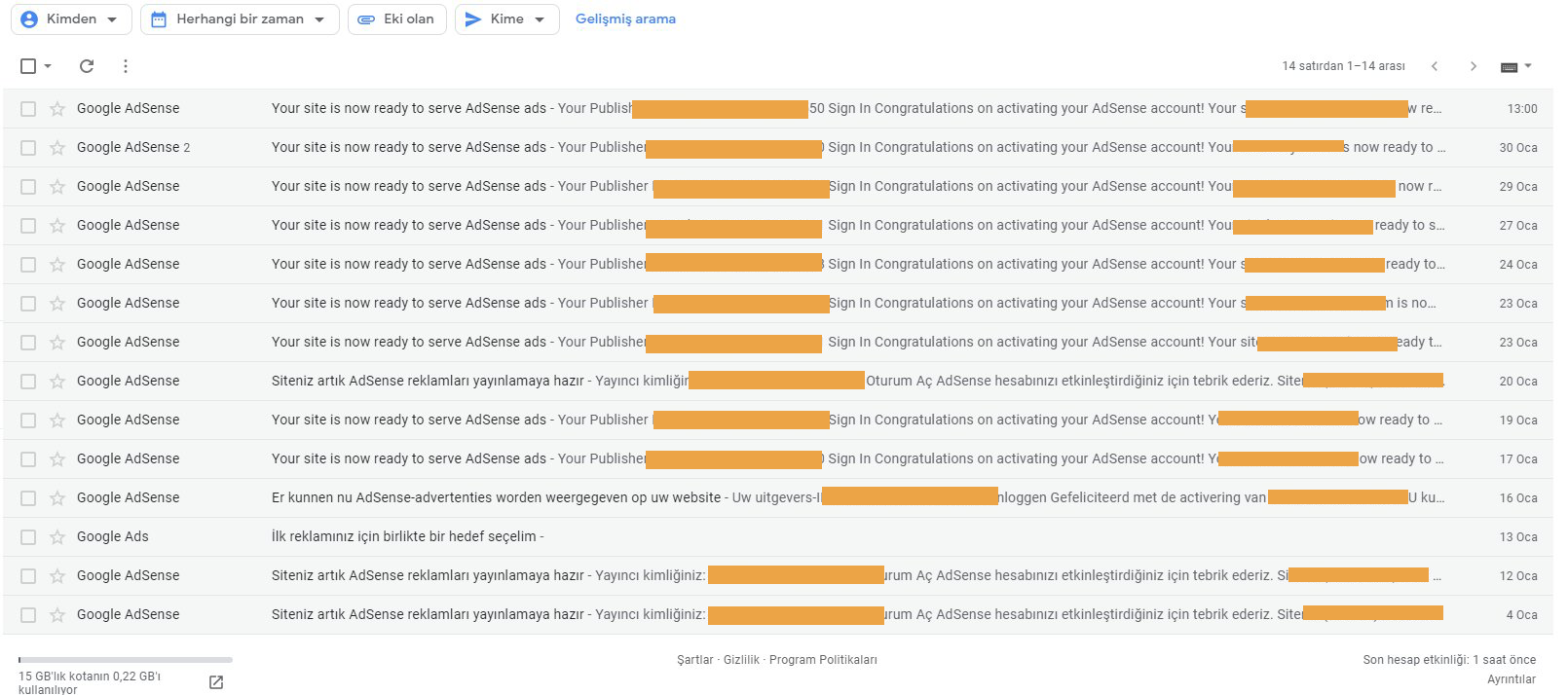Screen dimensions: 1568x695
Task: Open 12 Oca Siteniz artık AdSense email
Action: [778, 576]
